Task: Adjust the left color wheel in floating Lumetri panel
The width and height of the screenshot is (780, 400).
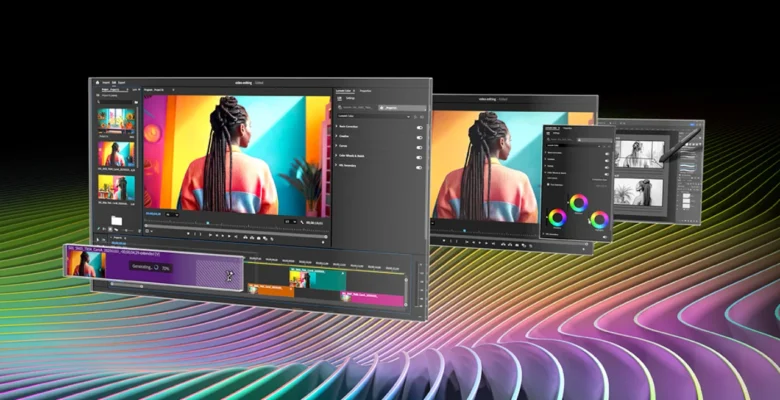Action: click(557, 217)
